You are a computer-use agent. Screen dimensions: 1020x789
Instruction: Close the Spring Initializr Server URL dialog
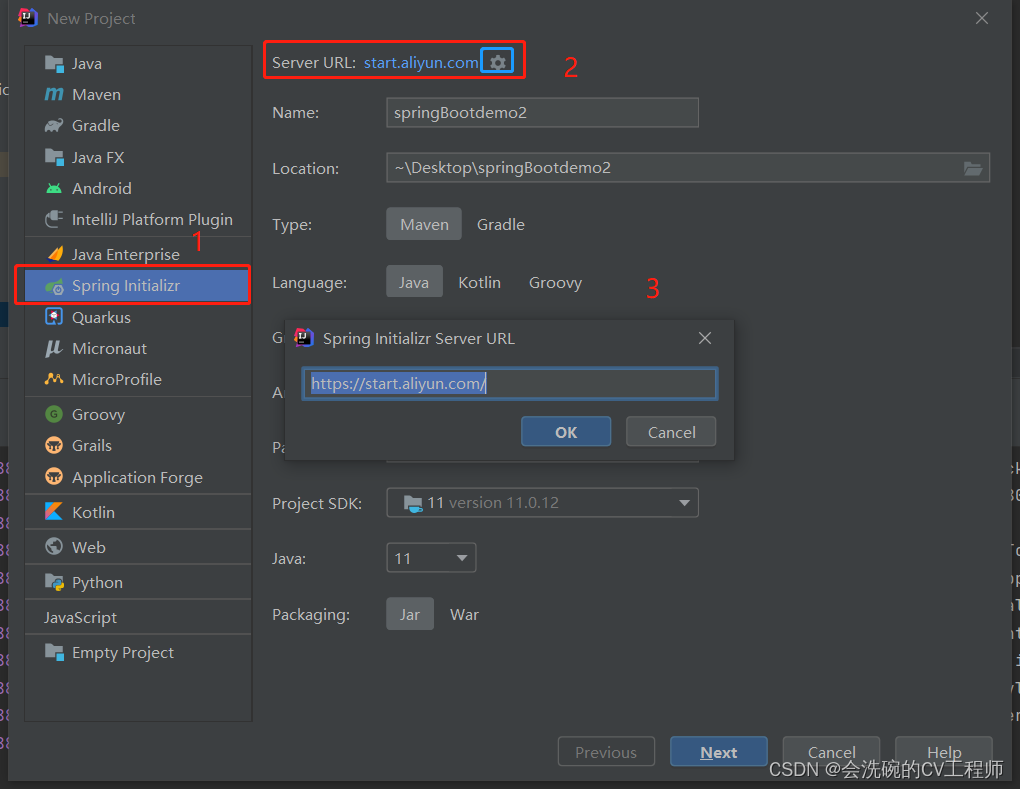pyautogui.click(x=705, y=338)
